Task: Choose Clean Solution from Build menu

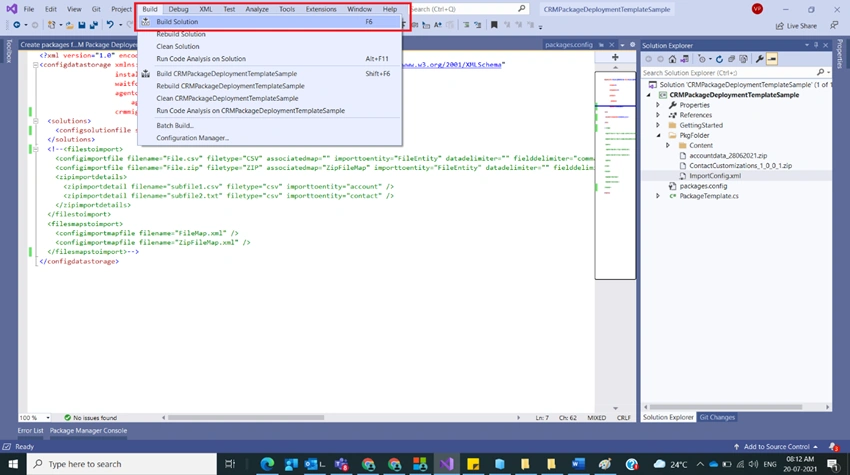Action: pyautogui.click(x=269, y=47)
